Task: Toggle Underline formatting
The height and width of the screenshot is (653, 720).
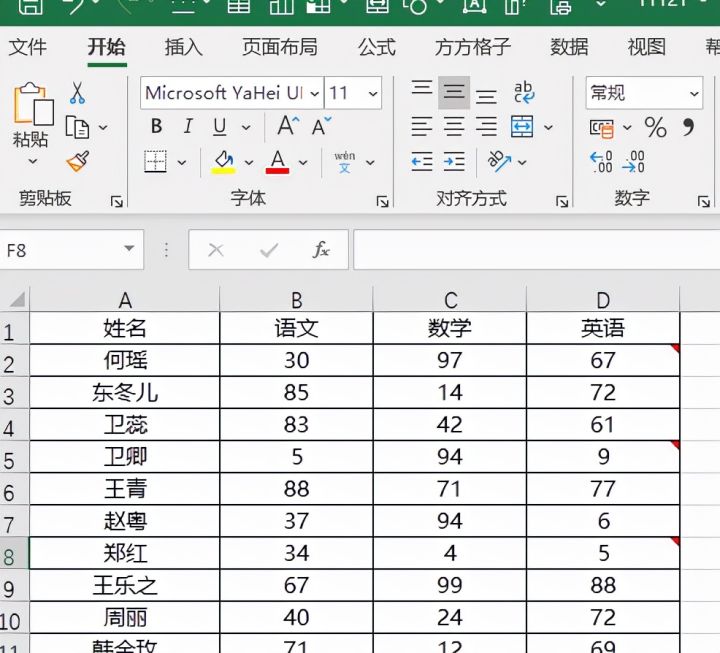Action: tap(220, 126)
